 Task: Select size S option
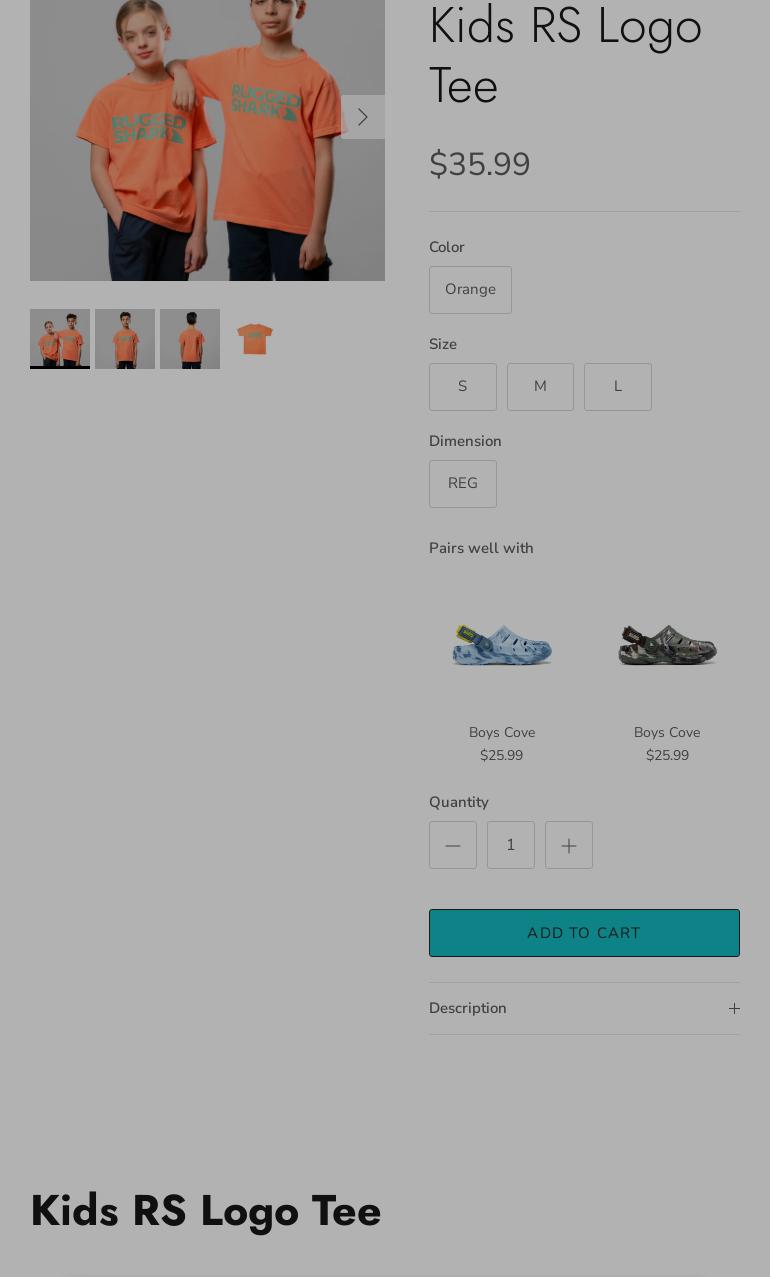[463, 387]
